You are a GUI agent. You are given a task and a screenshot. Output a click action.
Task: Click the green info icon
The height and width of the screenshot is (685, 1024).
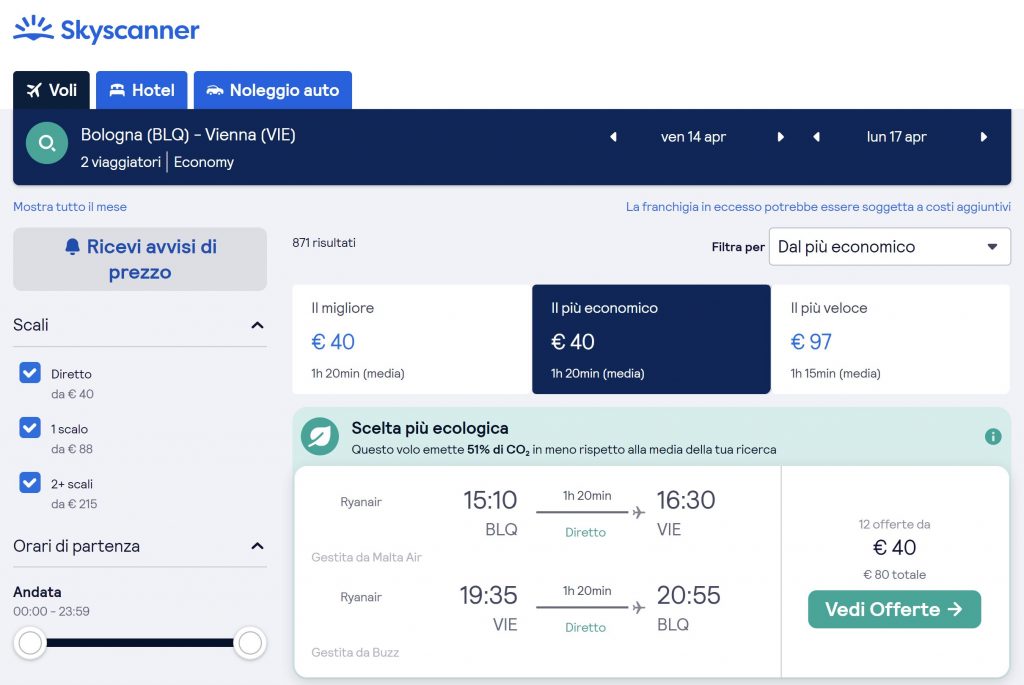pyautogui.click(x=993, y=437)
